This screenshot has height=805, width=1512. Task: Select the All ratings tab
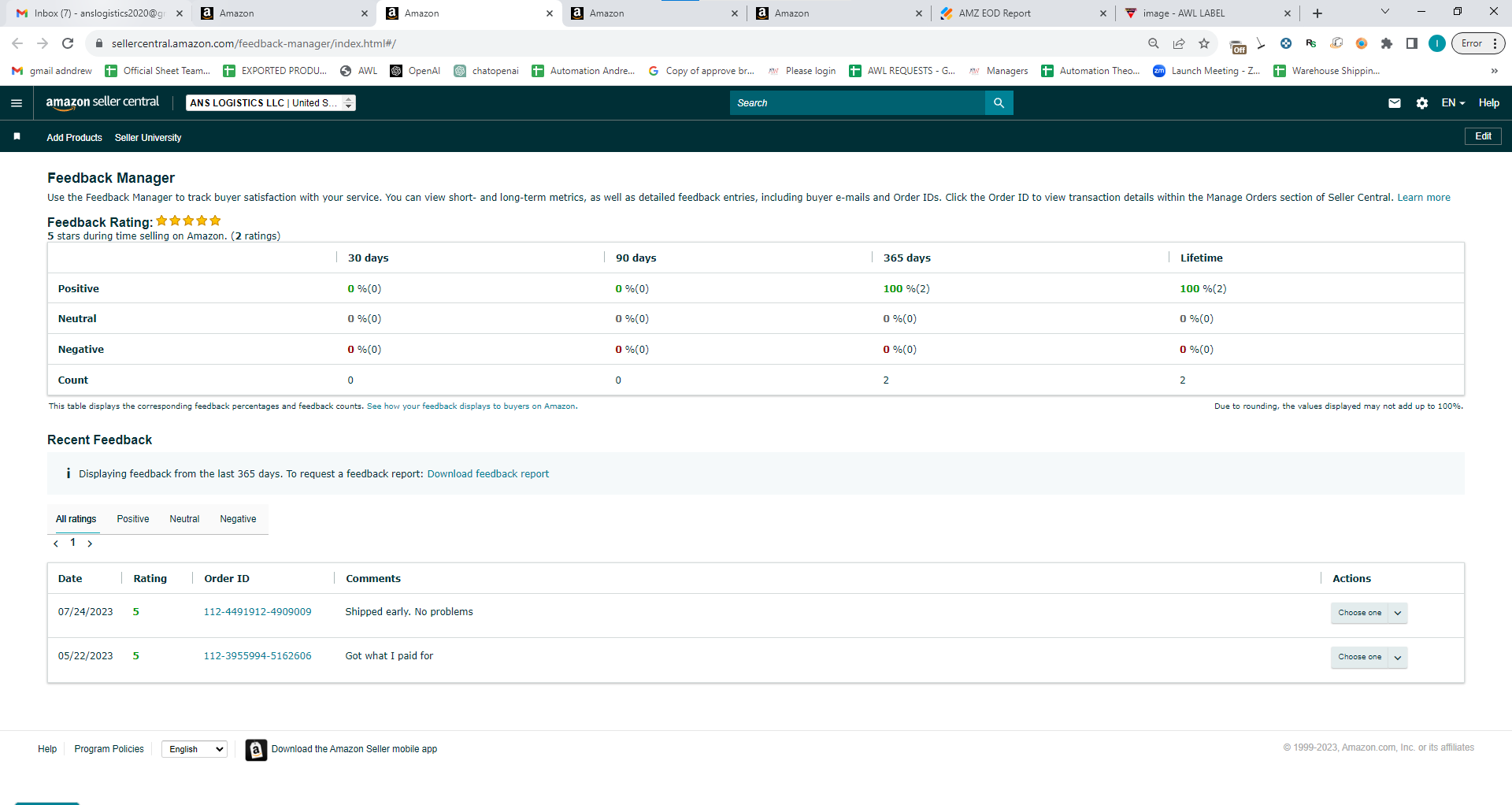[x=76, y=519]
